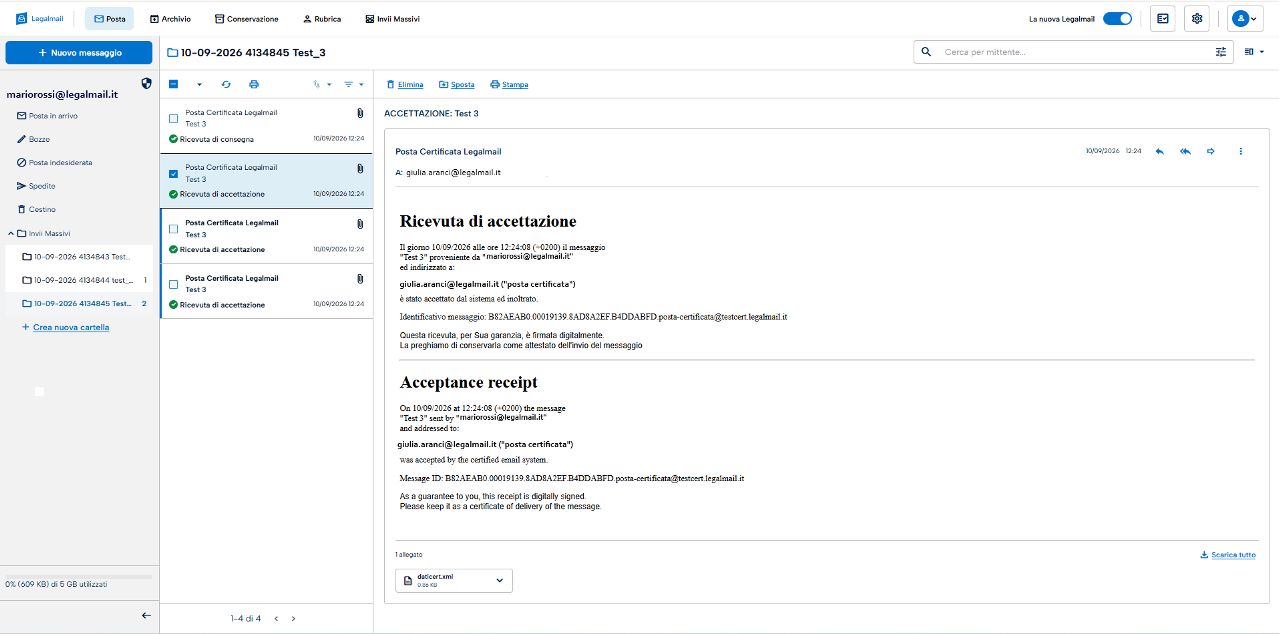Open the settings gear icon
1280x634 pixels.
pos(1197,19)
